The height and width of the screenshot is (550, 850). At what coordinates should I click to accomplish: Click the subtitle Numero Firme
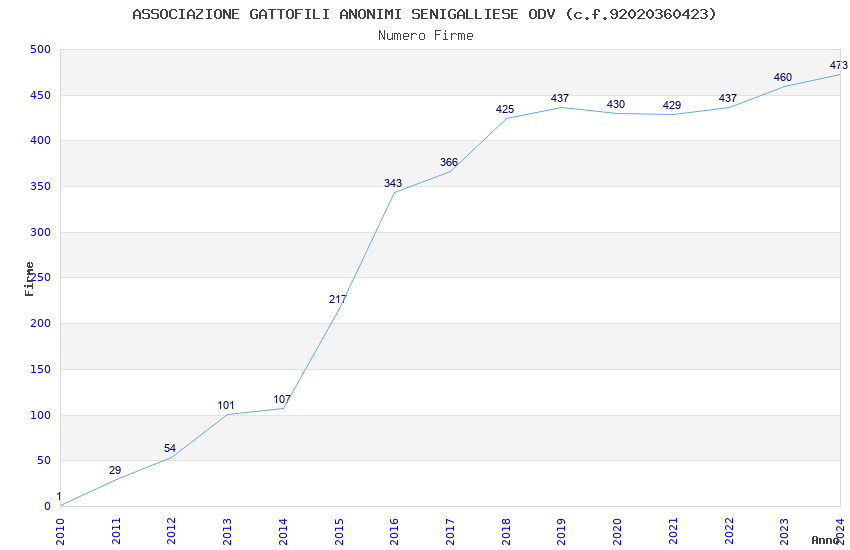click(x=426, y=36)
